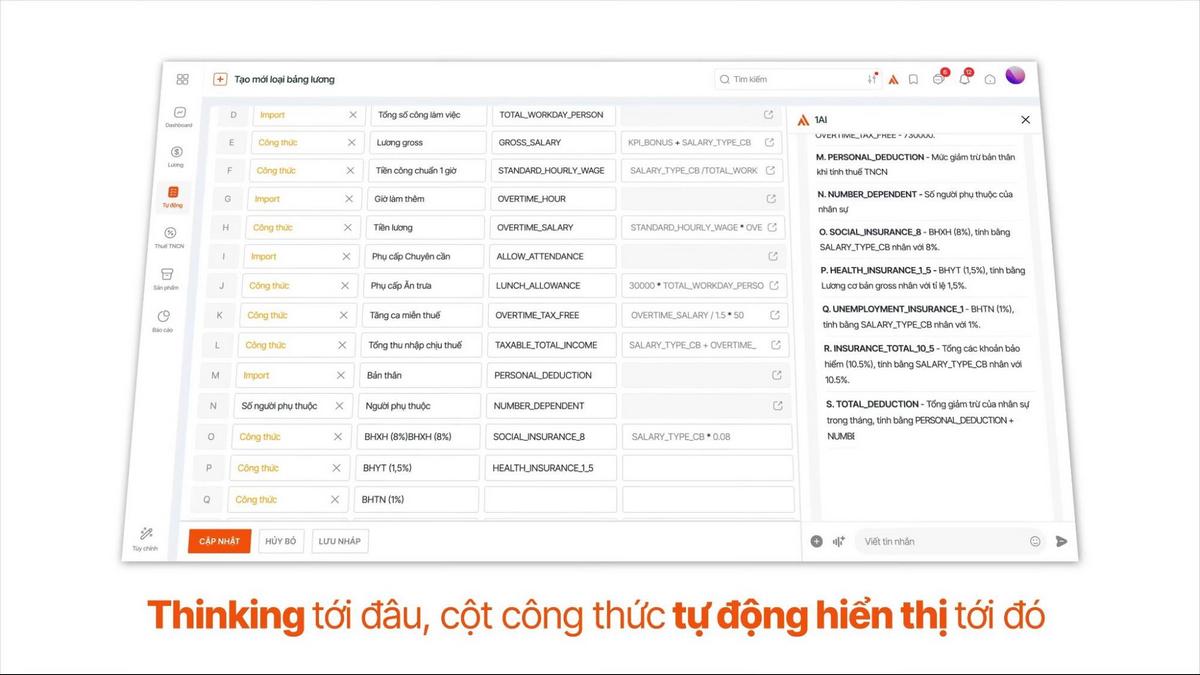
Task: Clear the Số người phụ thuộc type in row N
Action: click(339, 406)
